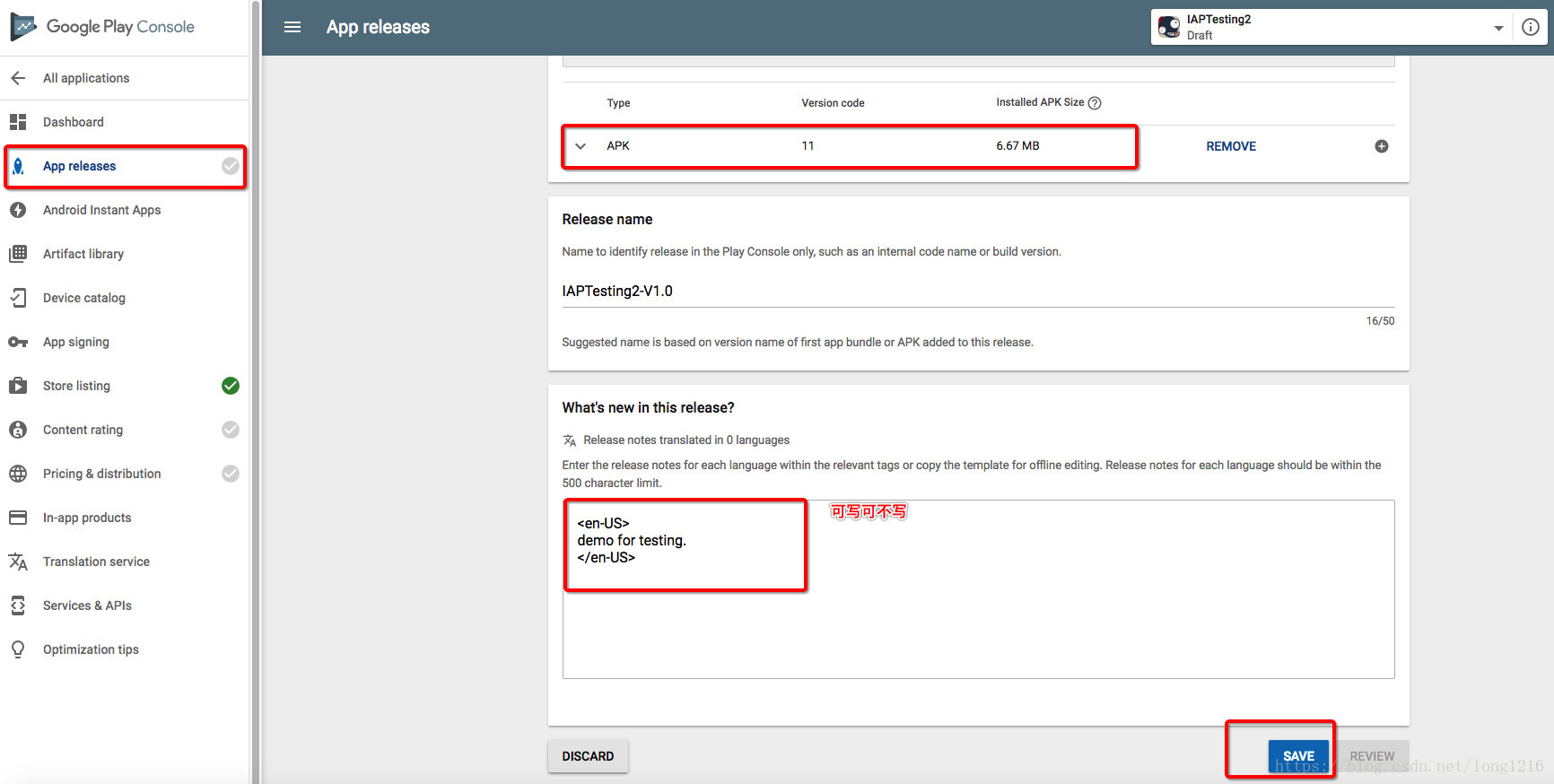The height and width of the screenshot is (784, 1554).
Task: Click the App releases rocket icon
Action: pyautogui.click(x=18, y=166)
